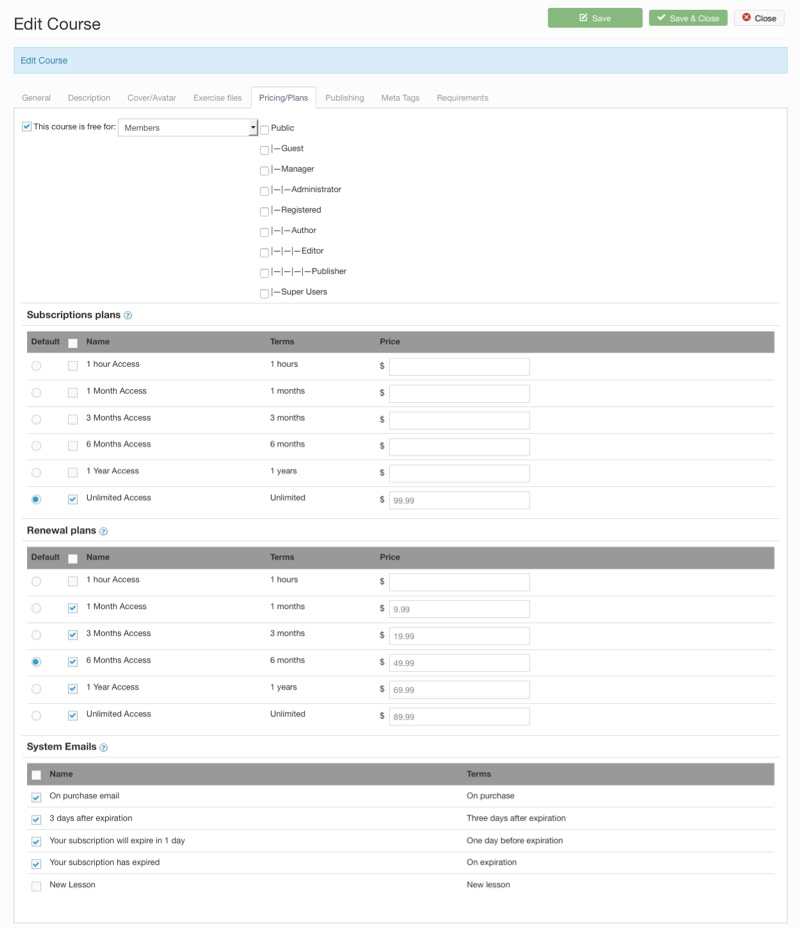This screenshot has height=928, width=800.
Task: Click the 69.99 renewal price field
Action: pyautogui.click(x=459, y=689)
